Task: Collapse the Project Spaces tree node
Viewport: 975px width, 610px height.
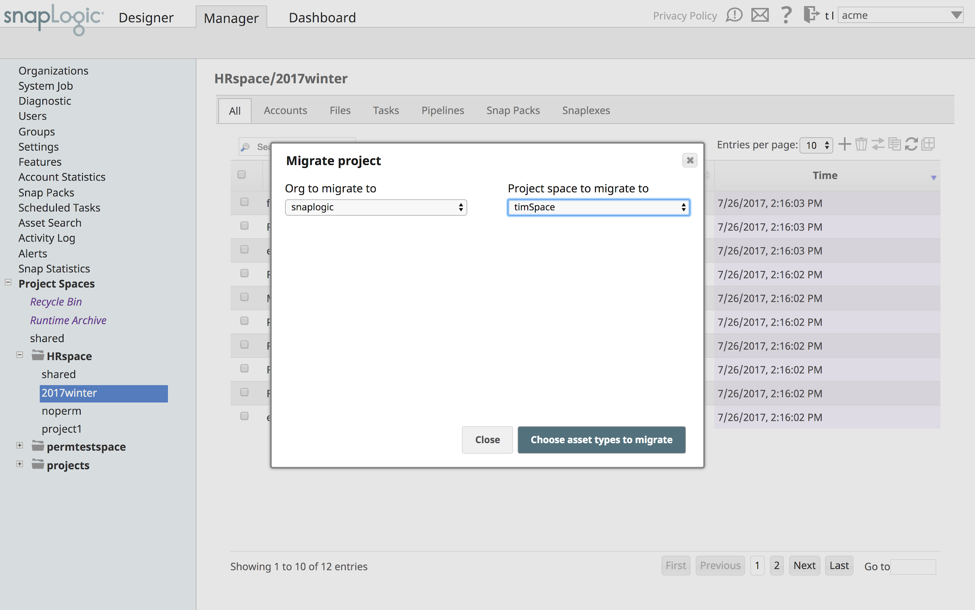Action: (x=8, y=282)
